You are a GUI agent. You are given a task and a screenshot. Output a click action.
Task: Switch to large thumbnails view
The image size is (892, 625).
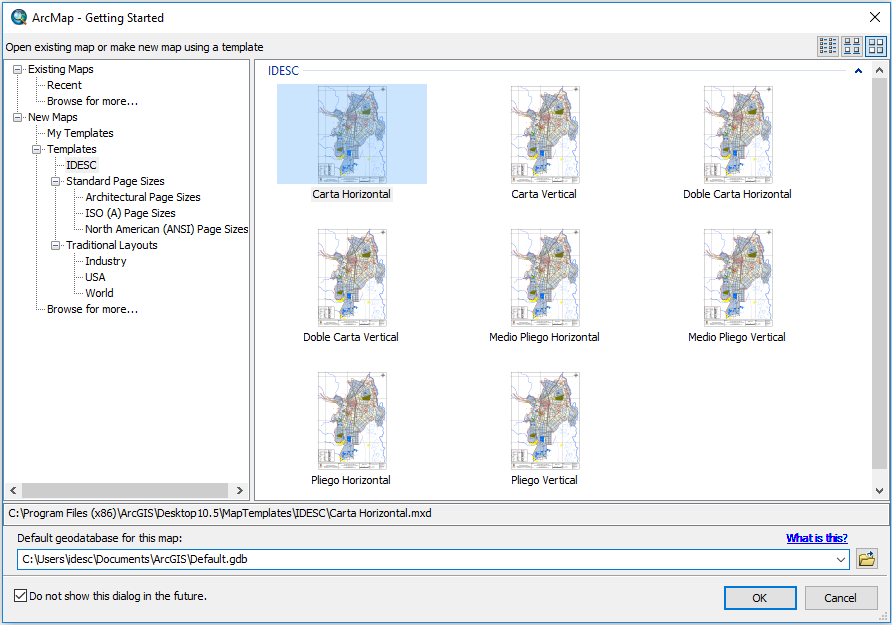click(877, 45)
